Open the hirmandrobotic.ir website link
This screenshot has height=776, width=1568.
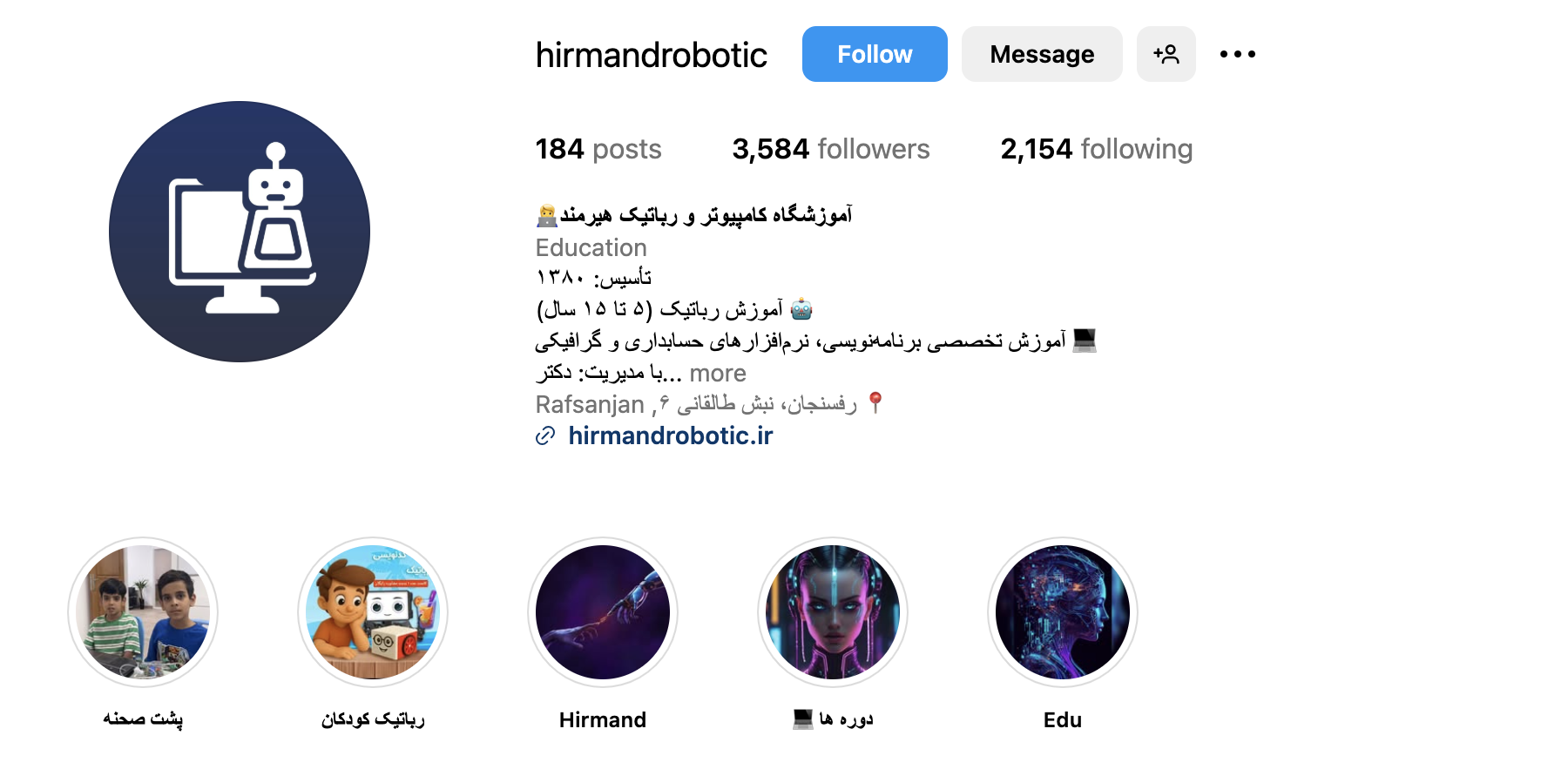[x=671, y=435]
